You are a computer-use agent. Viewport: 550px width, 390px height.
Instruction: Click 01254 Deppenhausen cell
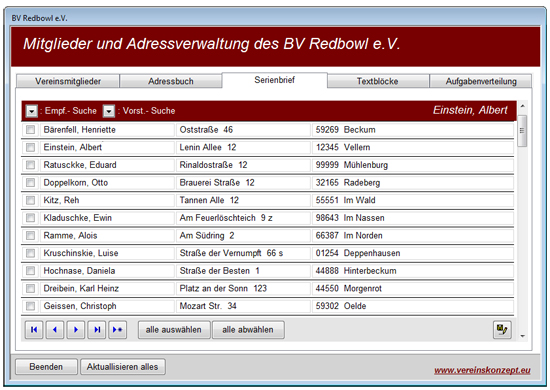click(x=413, y=253)
